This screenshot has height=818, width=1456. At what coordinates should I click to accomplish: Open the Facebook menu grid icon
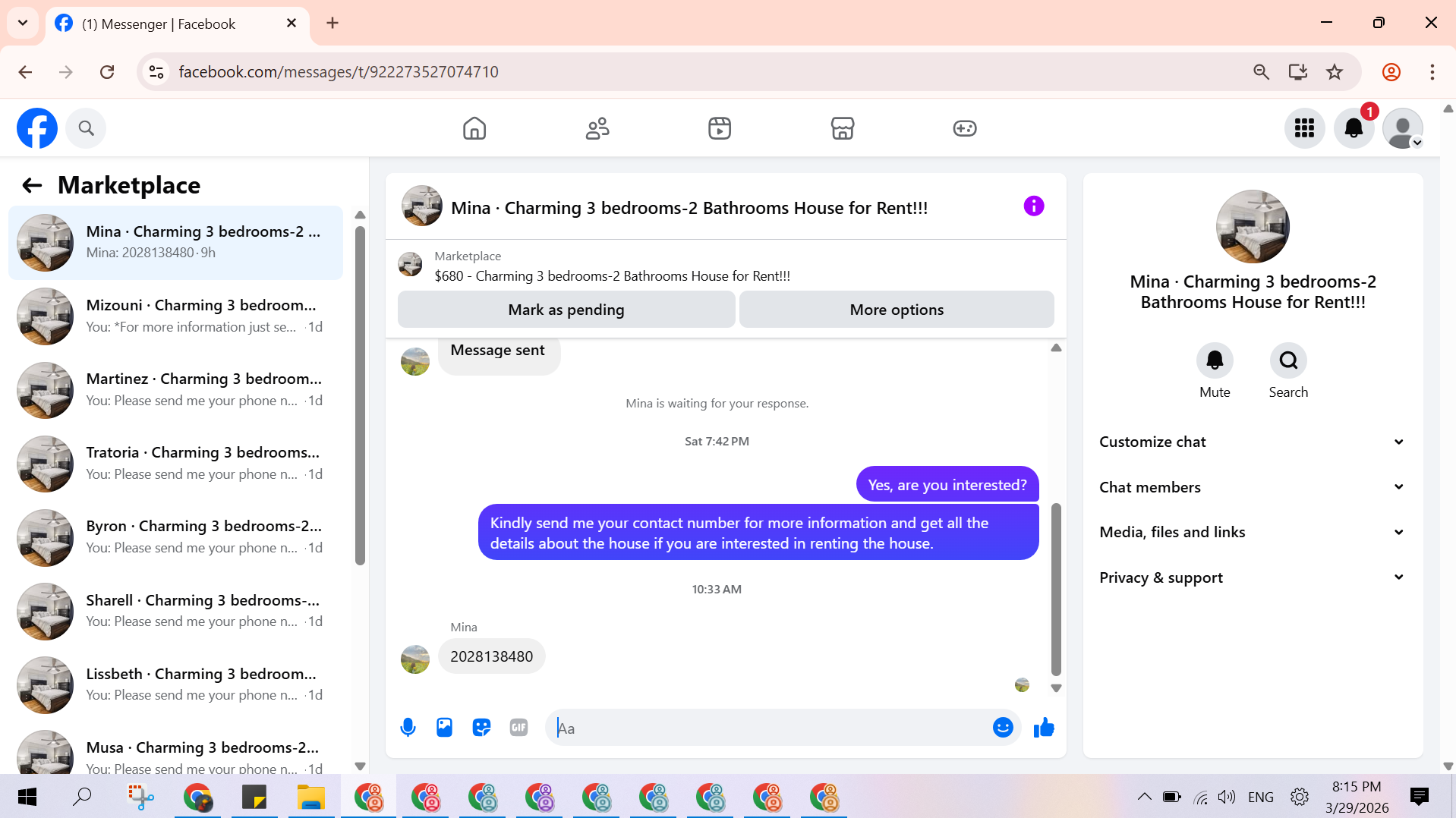pyautogui.click(x=1305, y=128)
